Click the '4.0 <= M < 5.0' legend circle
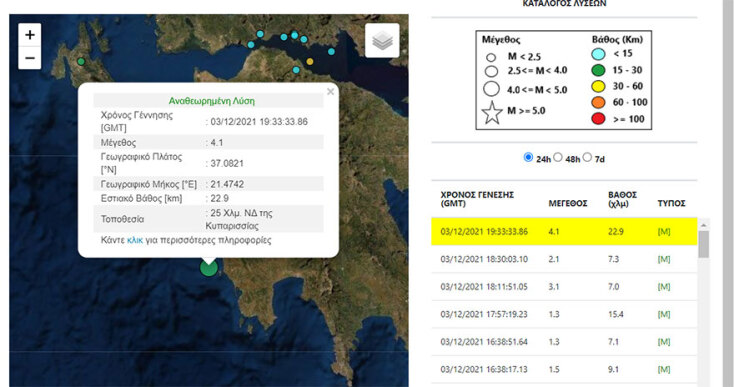The height and width of the screenshot is (387, 734). [491, 88]
